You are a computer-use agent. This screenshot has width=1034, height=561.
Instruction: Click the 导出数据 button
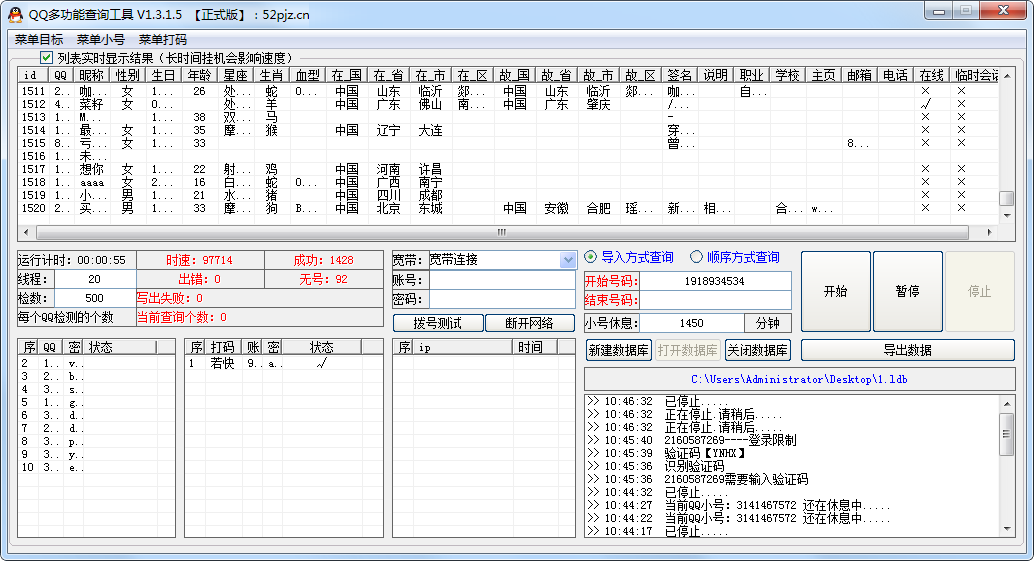[x=907, y=350]
